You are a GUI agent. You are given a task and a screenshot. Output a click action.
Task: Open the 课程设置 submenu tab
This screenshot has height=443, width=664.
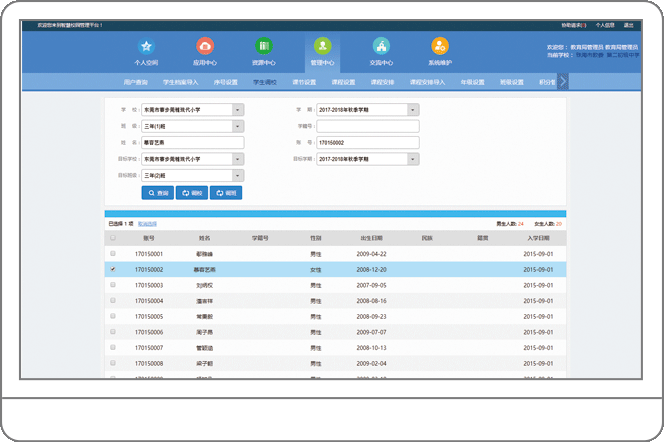tap(343, 82)
